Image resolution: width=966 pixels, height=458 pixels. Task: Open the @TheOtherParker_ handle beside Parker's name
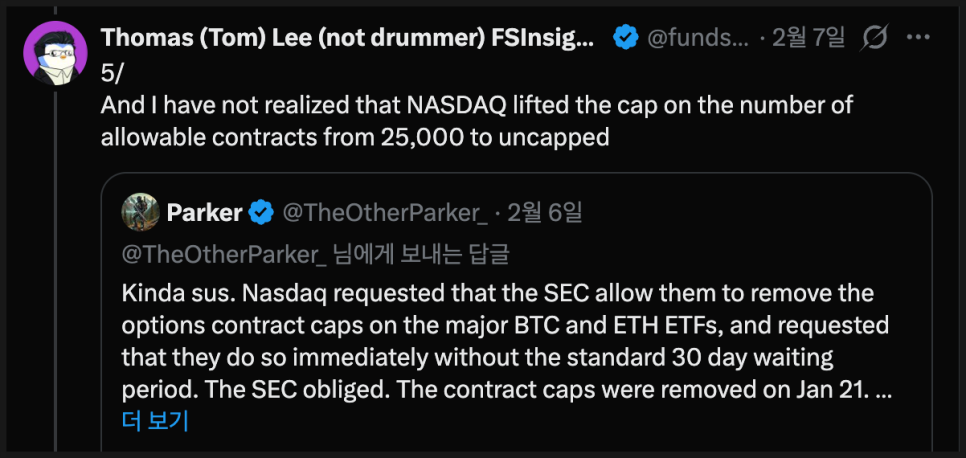[x=385, y=212]
